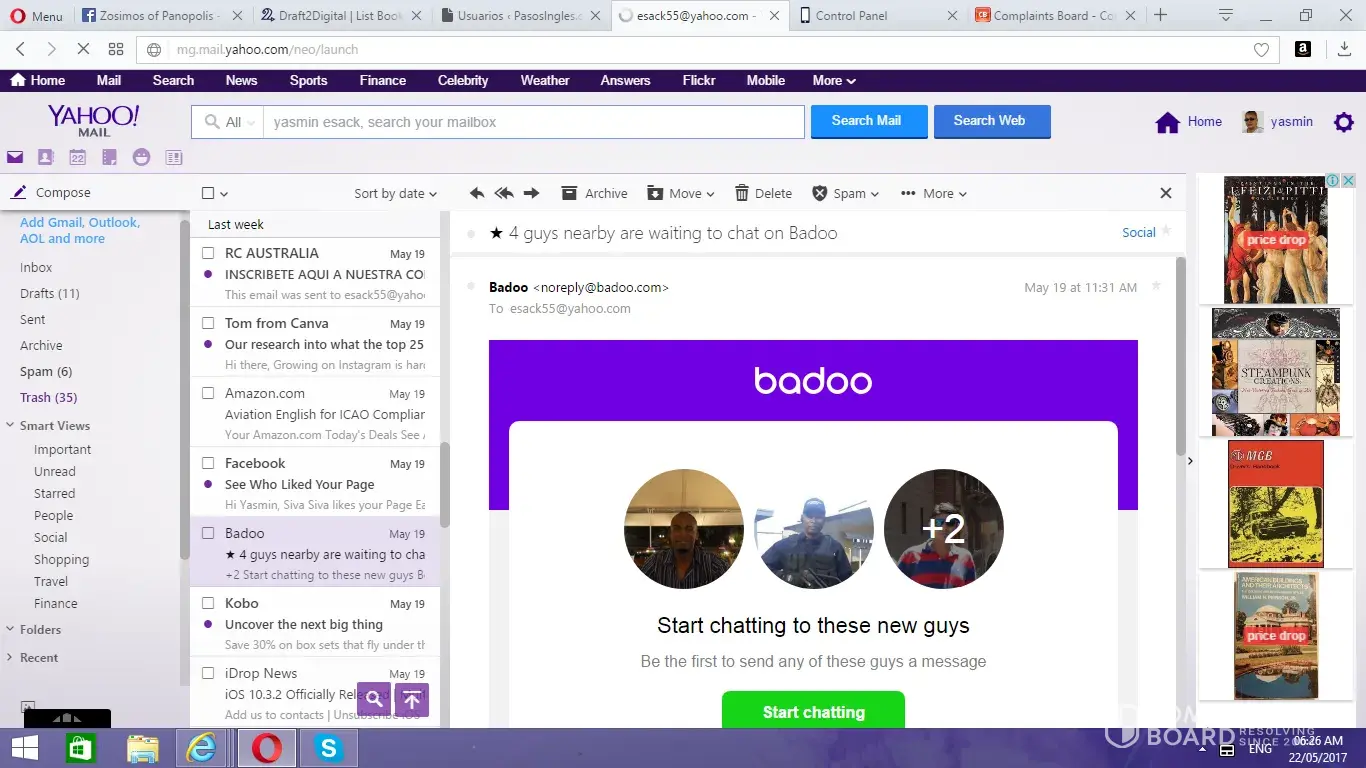
Task: Click the Search Web button
Action: [x=992, y=121]
